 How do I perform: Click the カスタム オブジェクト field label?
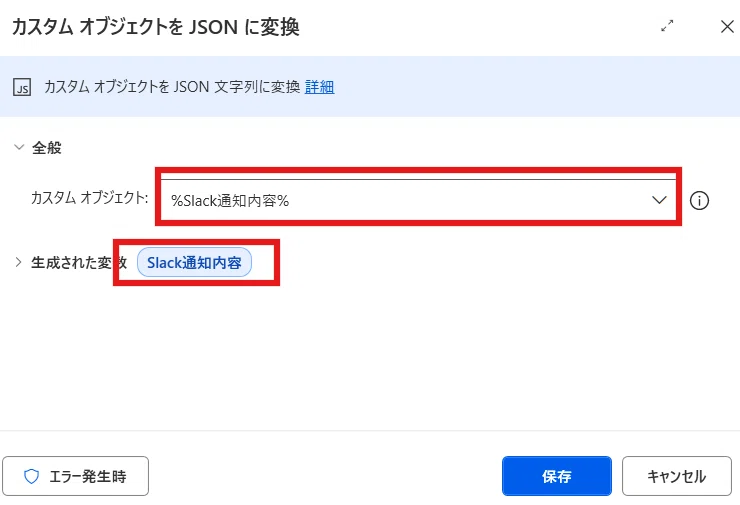pyautogui.click(x=90, y=197)
